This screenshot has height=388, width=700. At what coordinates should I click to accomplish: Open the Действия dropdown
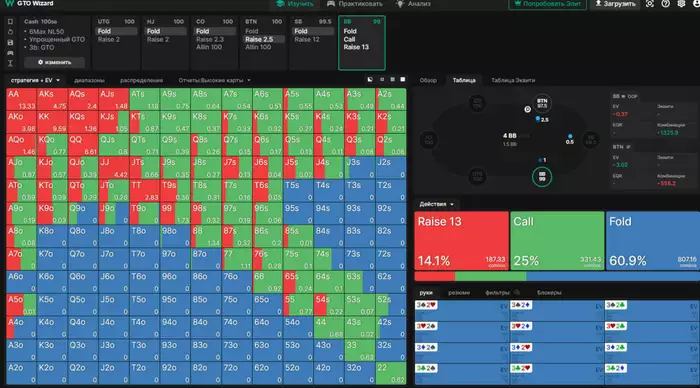tap(436, 204)
